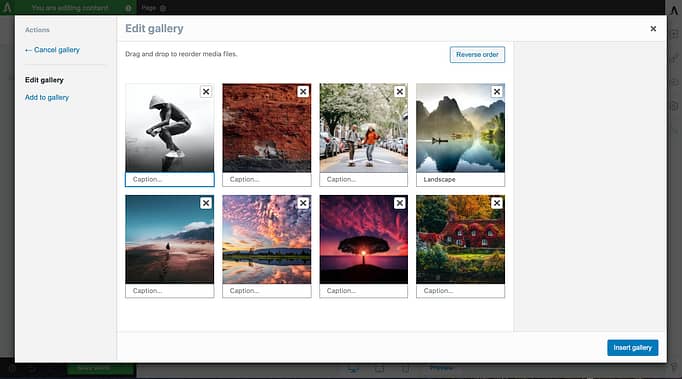Remove the skateboarding couple street photo
682x379 pixels.
tap(400, 91)
